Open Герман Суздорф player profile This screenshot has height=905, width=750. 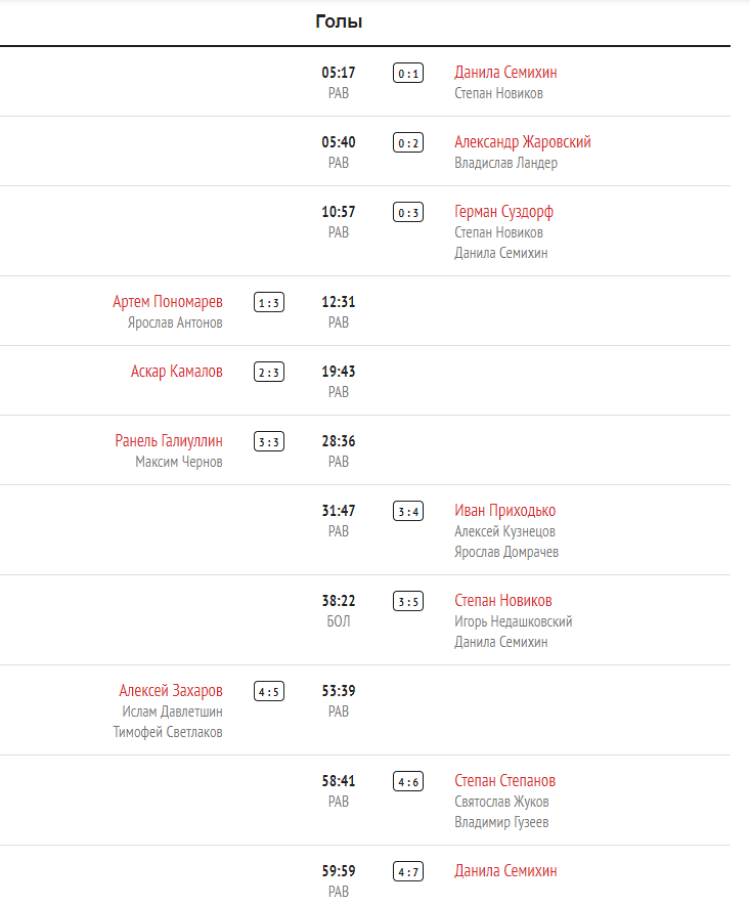pos(503,212)
